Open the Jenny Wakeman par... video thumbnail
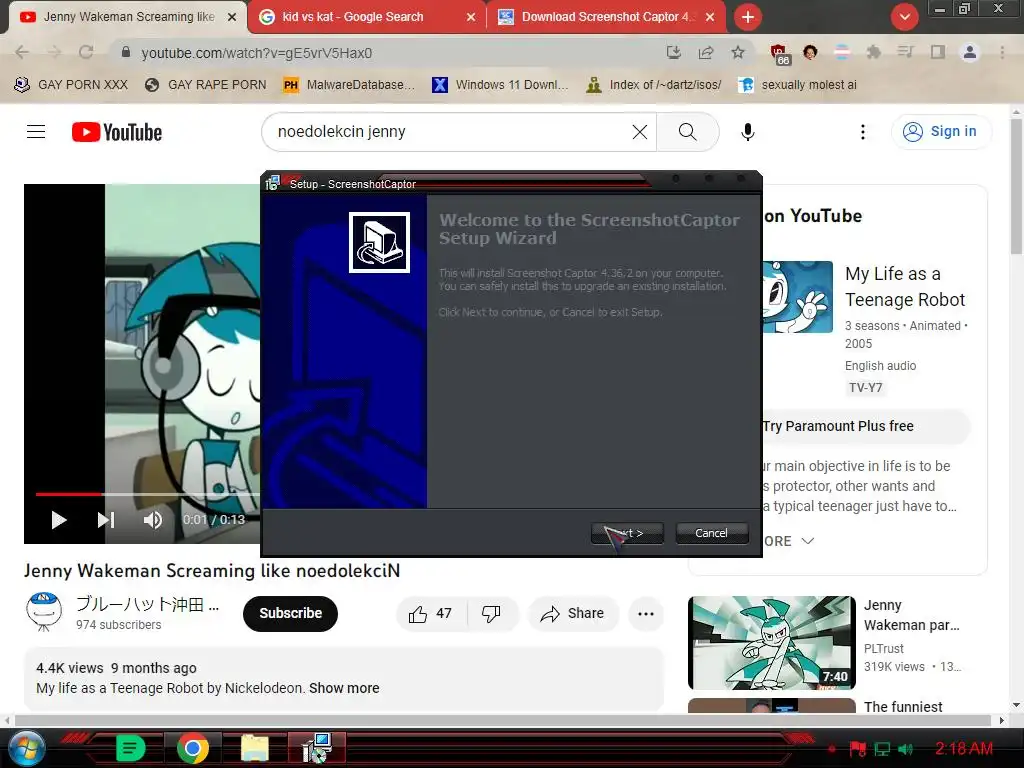 771,643
